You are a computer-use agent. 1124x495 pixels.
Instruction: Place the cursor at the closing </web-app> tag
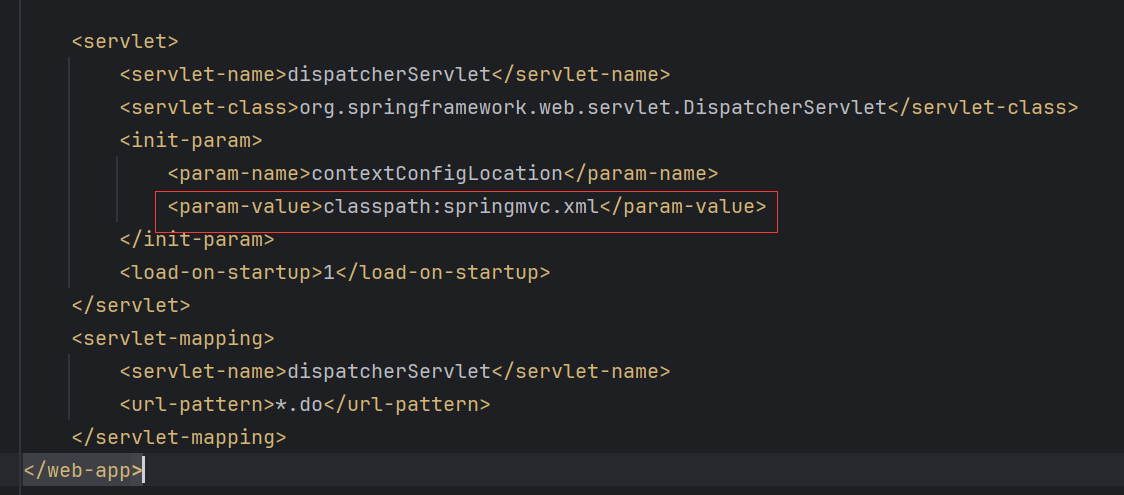click(83, 471)
